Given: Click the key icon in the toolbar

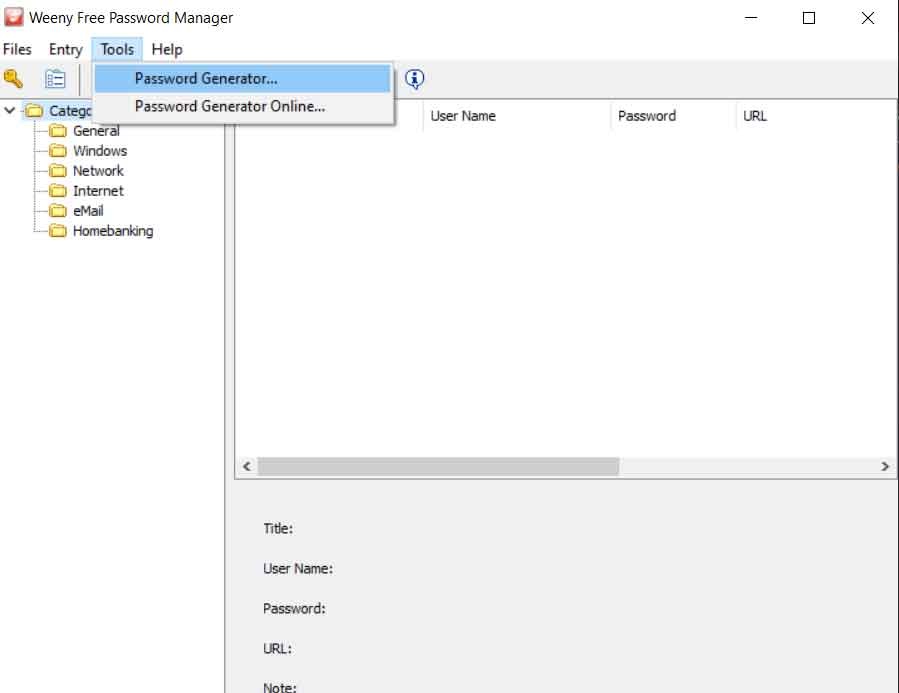Looking at the screenshot, I should [13, 79].
